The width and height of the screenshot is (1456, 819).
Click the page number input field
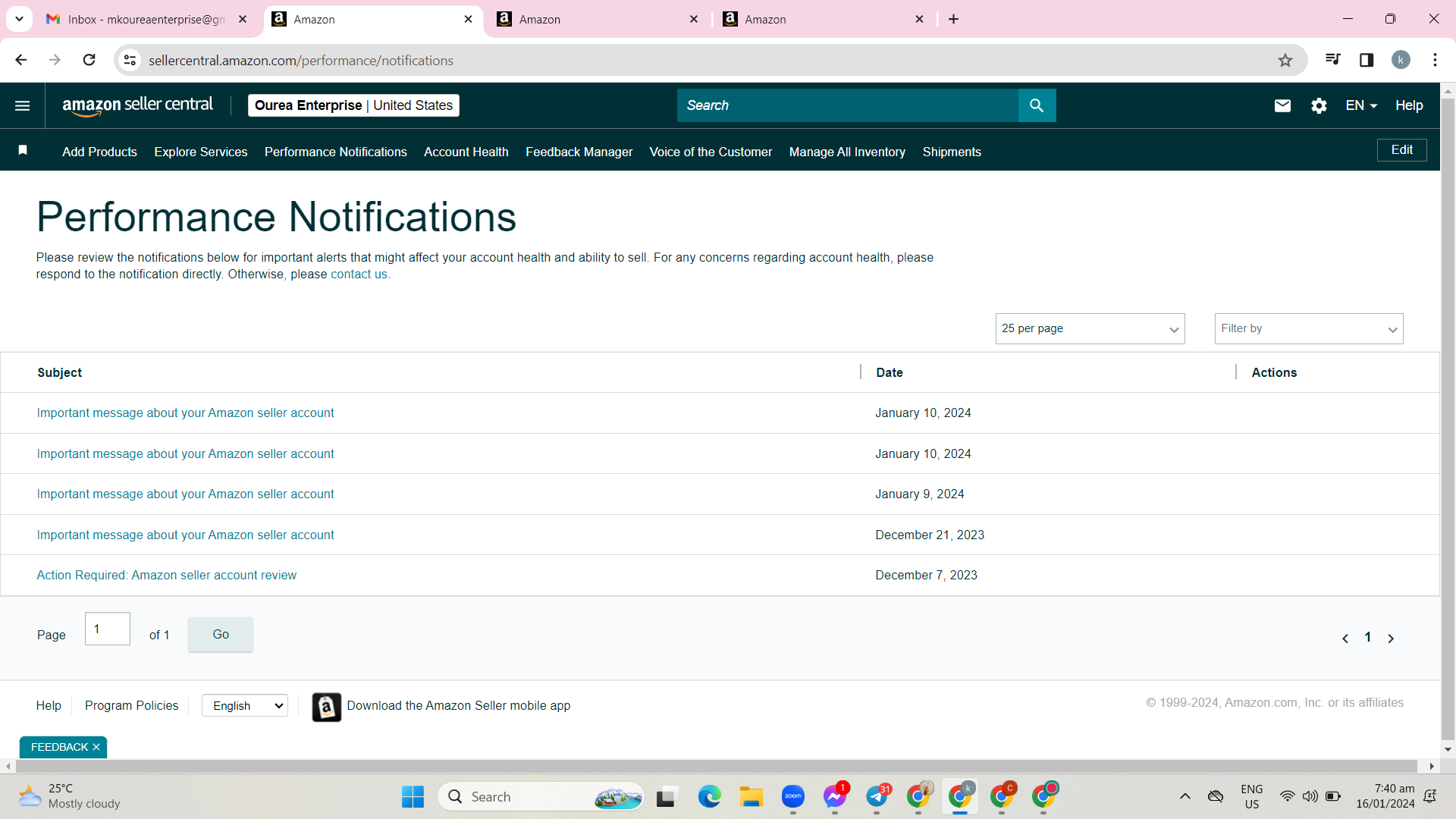click(108, 629)
